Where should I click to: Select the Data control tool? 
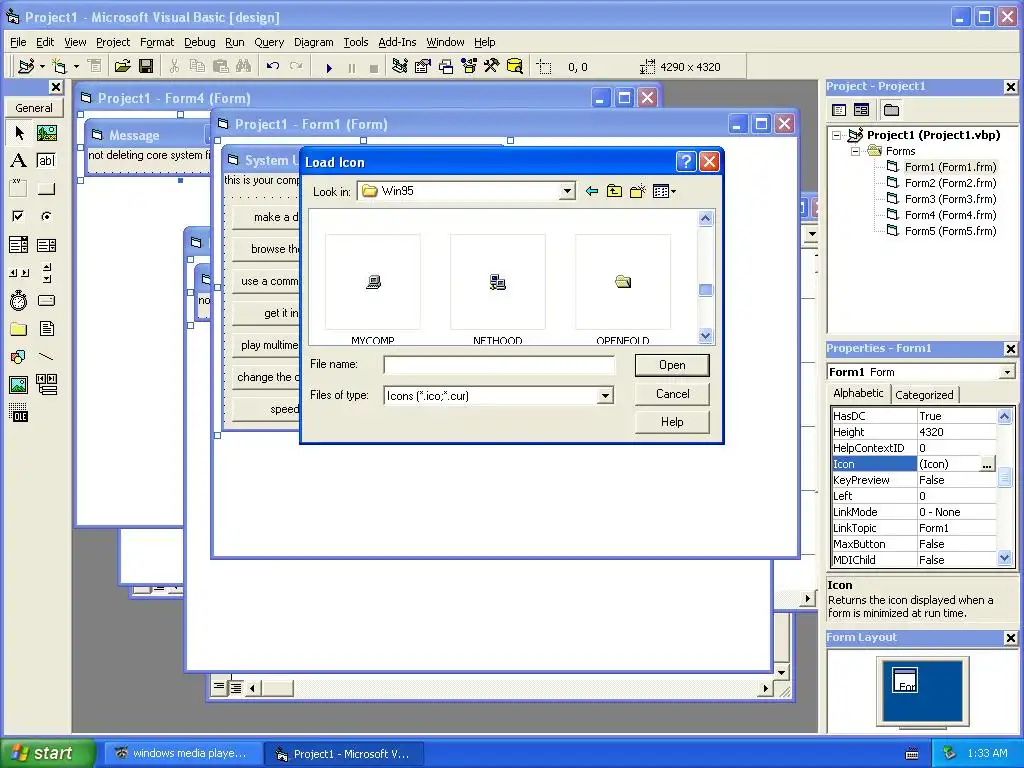[46, 385]
